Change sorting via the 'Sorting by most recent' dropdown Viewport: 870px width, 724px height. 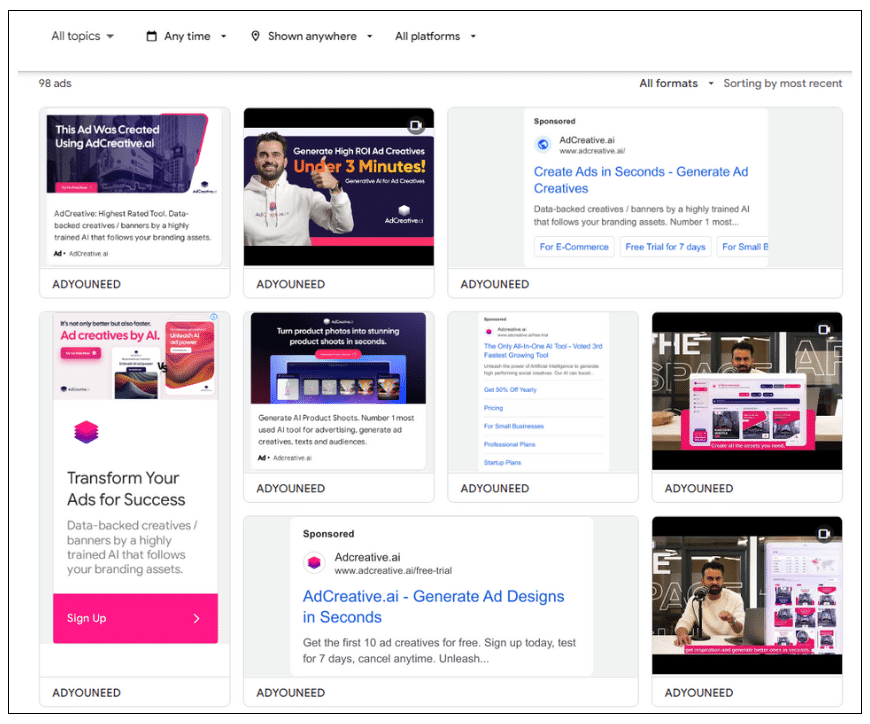point(783,83)
